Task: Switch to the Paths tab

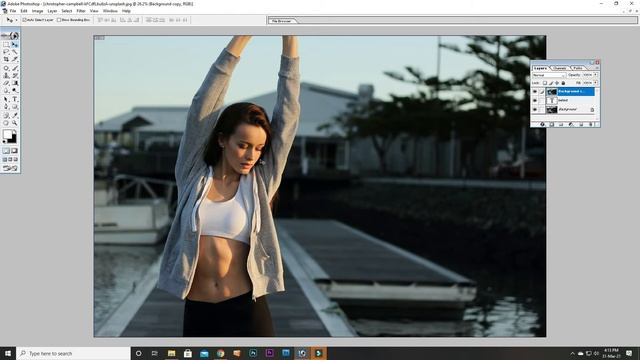Action: point(578,68)
